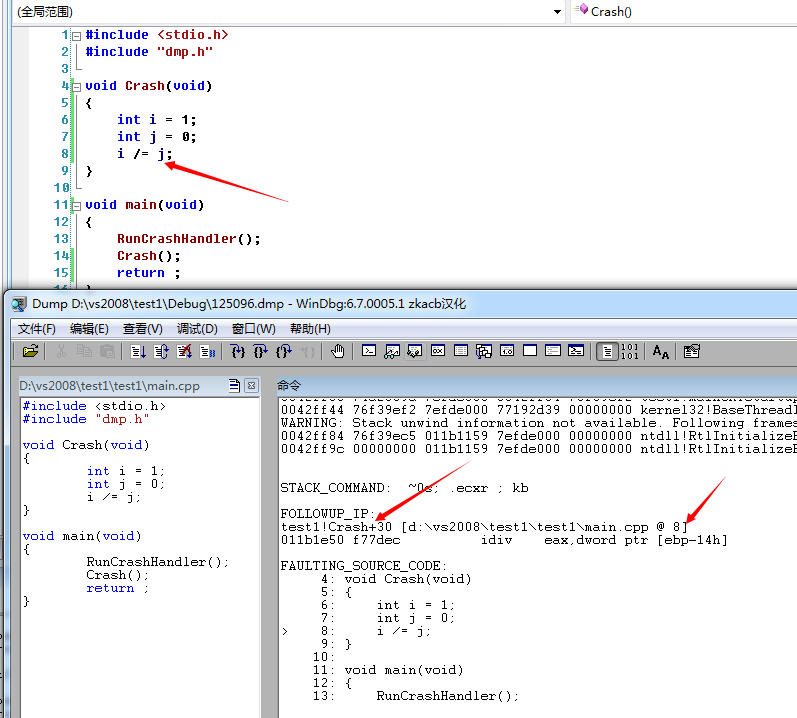Open the Registers window toolbar icon
The image size is (797, 718).
coord(438,351)
